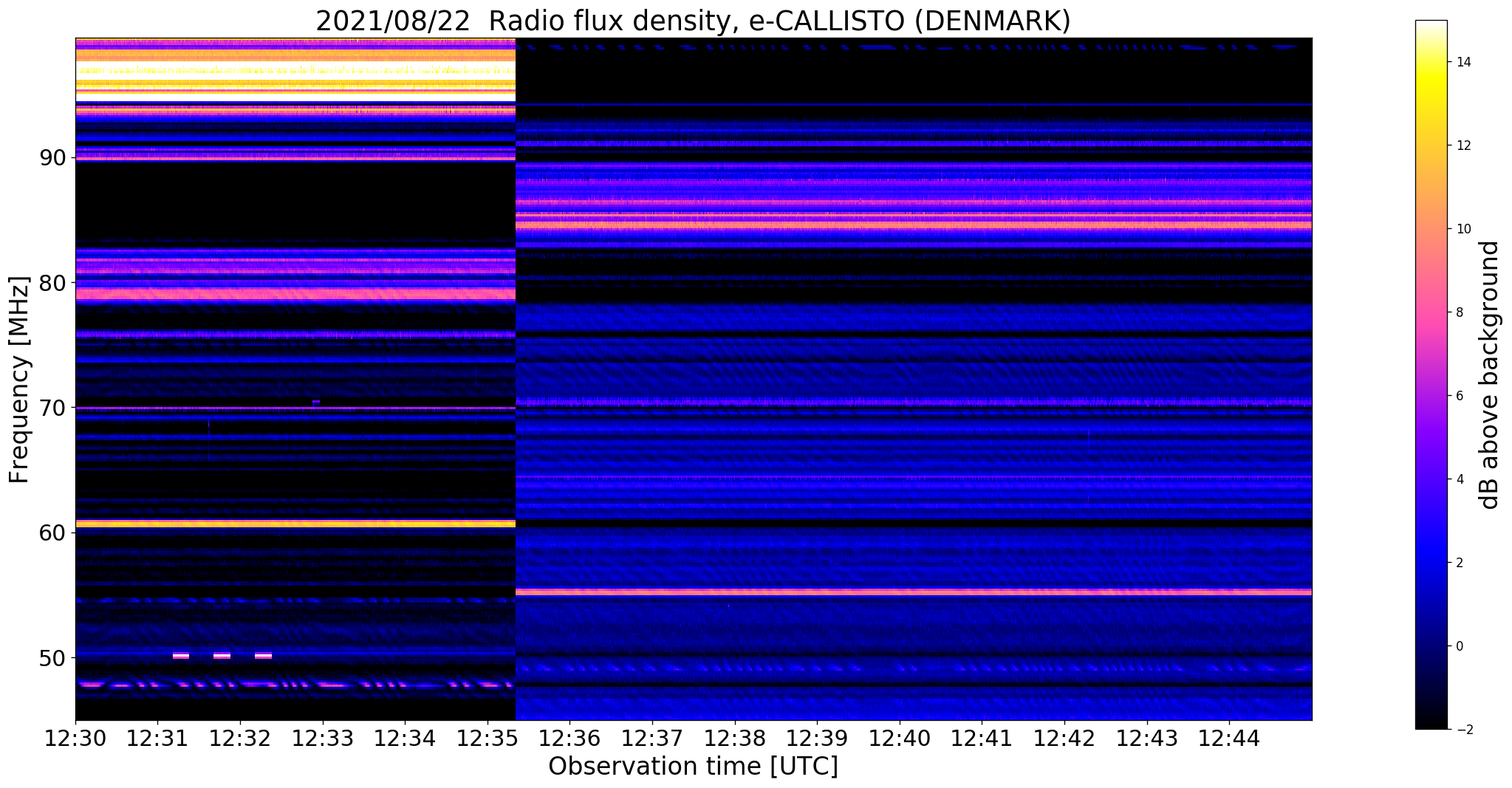Click the 60 MHz frequency tick label

[x=53, y=532]
